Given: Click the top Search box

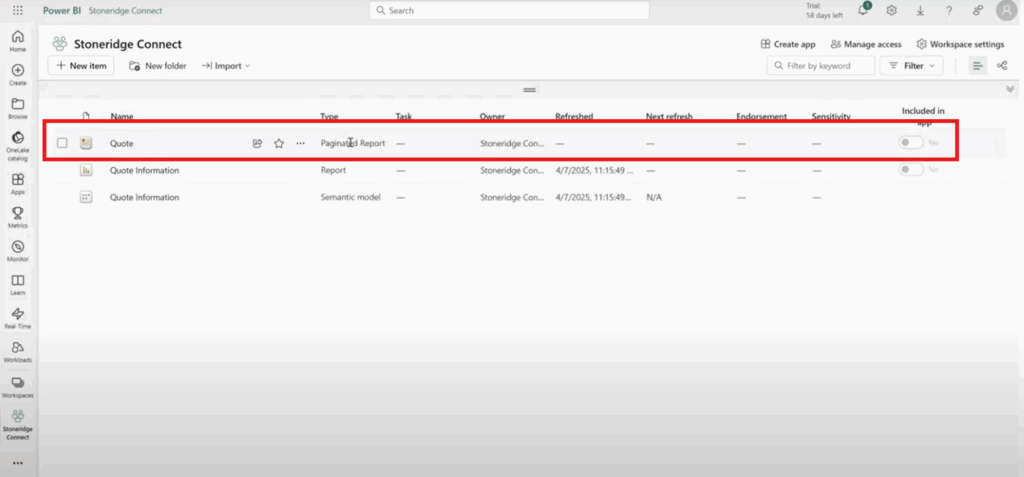Looking at the screenshot, I should tap(509, 10).
